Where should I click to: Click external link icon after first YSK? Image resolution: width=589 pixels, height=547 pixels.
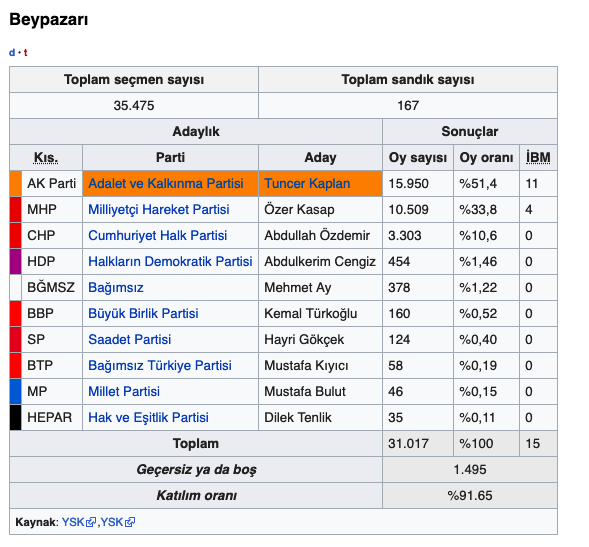click(x=91, y=522)
